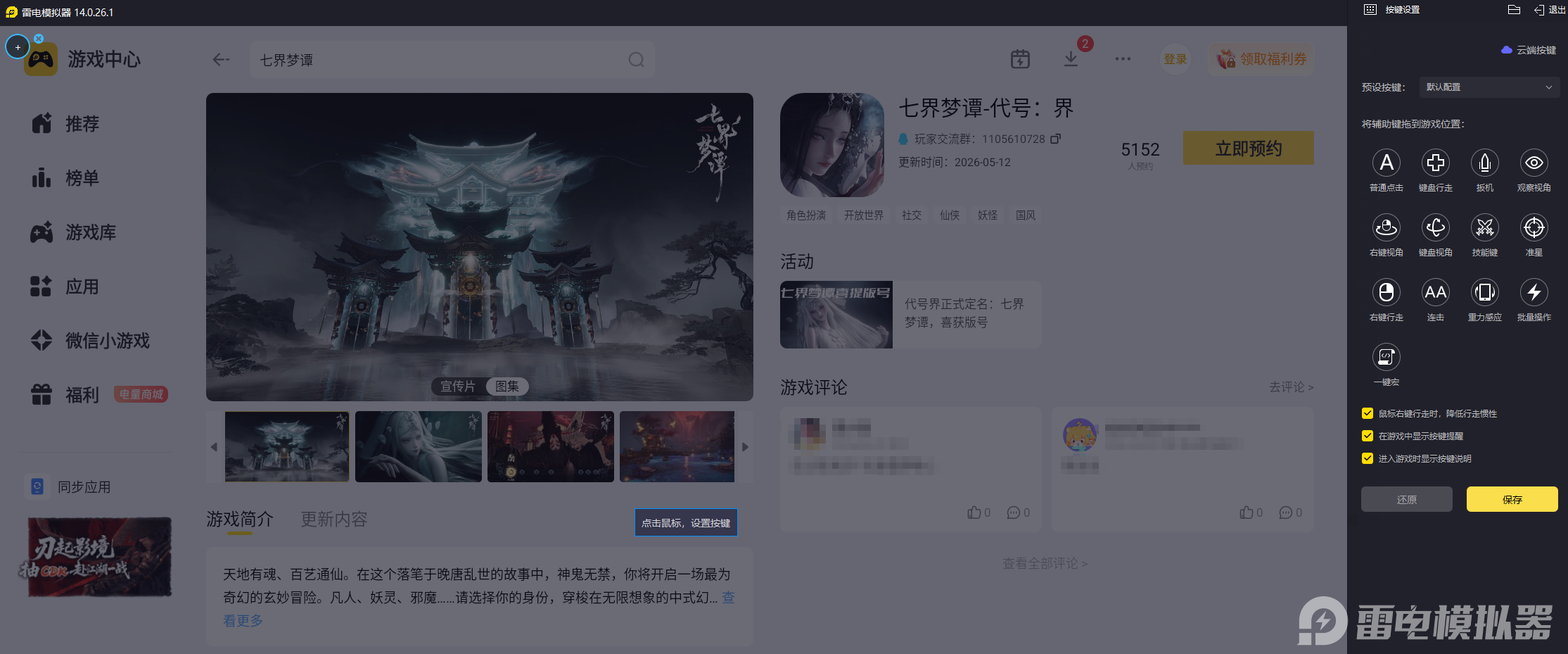This screenshot has width=1568, height=654.
Task: Open 查看全部评论 link
Action: click(1045, 563)
